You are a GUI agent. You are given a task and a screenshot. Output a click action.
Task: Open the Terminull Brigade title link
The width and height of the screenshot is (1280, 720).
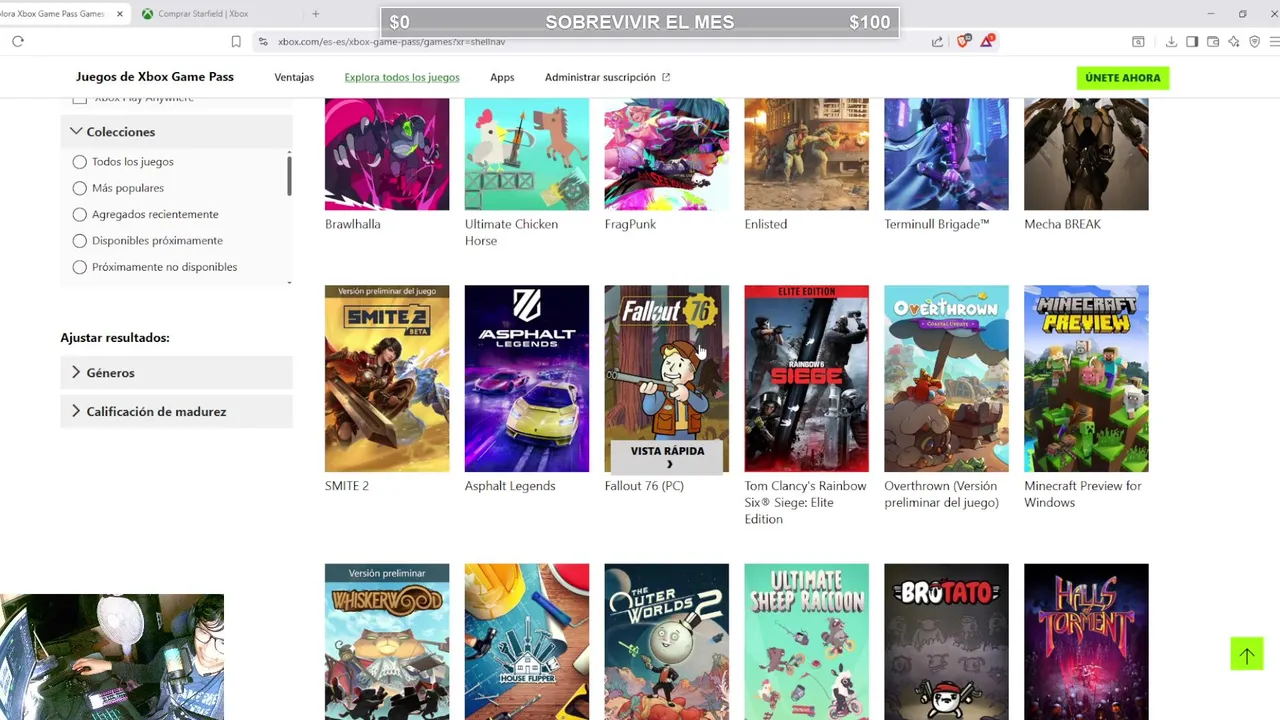[937, 224]
